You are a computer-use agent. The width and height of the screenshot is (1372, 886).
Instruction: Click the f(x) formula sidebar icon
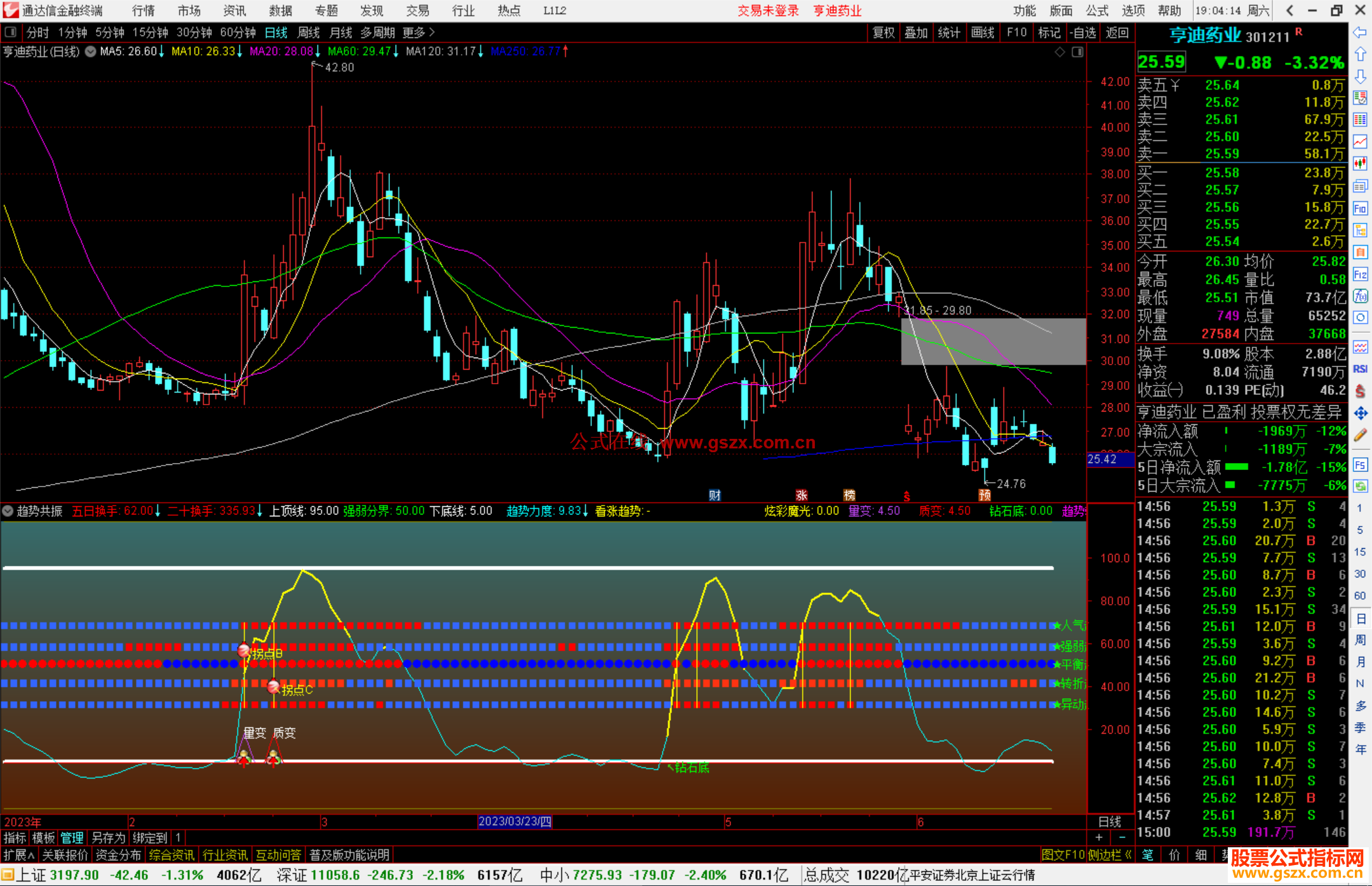1360,296
